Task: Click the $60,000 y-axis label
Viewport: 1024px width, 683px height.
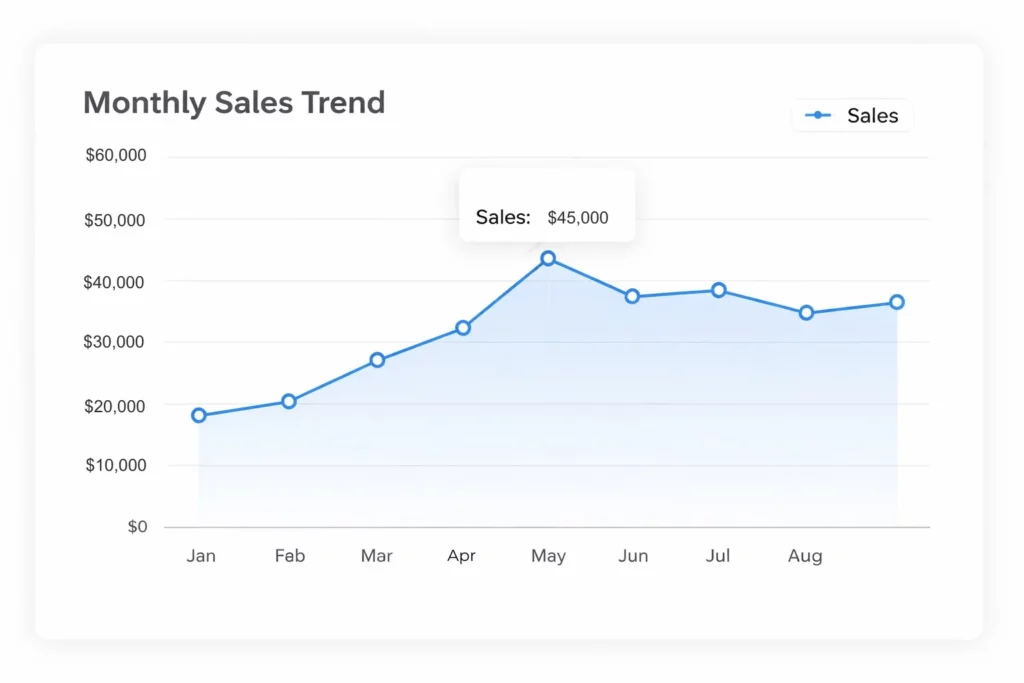Action: click(116, 156)
